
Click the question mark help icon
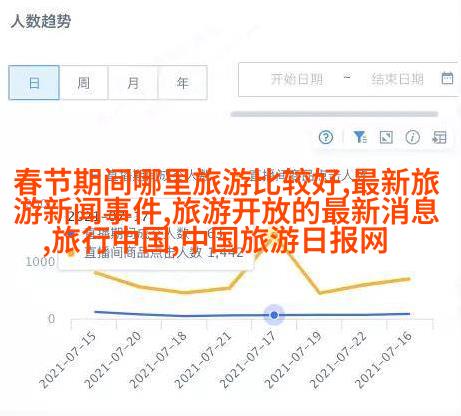click(326, 137)
